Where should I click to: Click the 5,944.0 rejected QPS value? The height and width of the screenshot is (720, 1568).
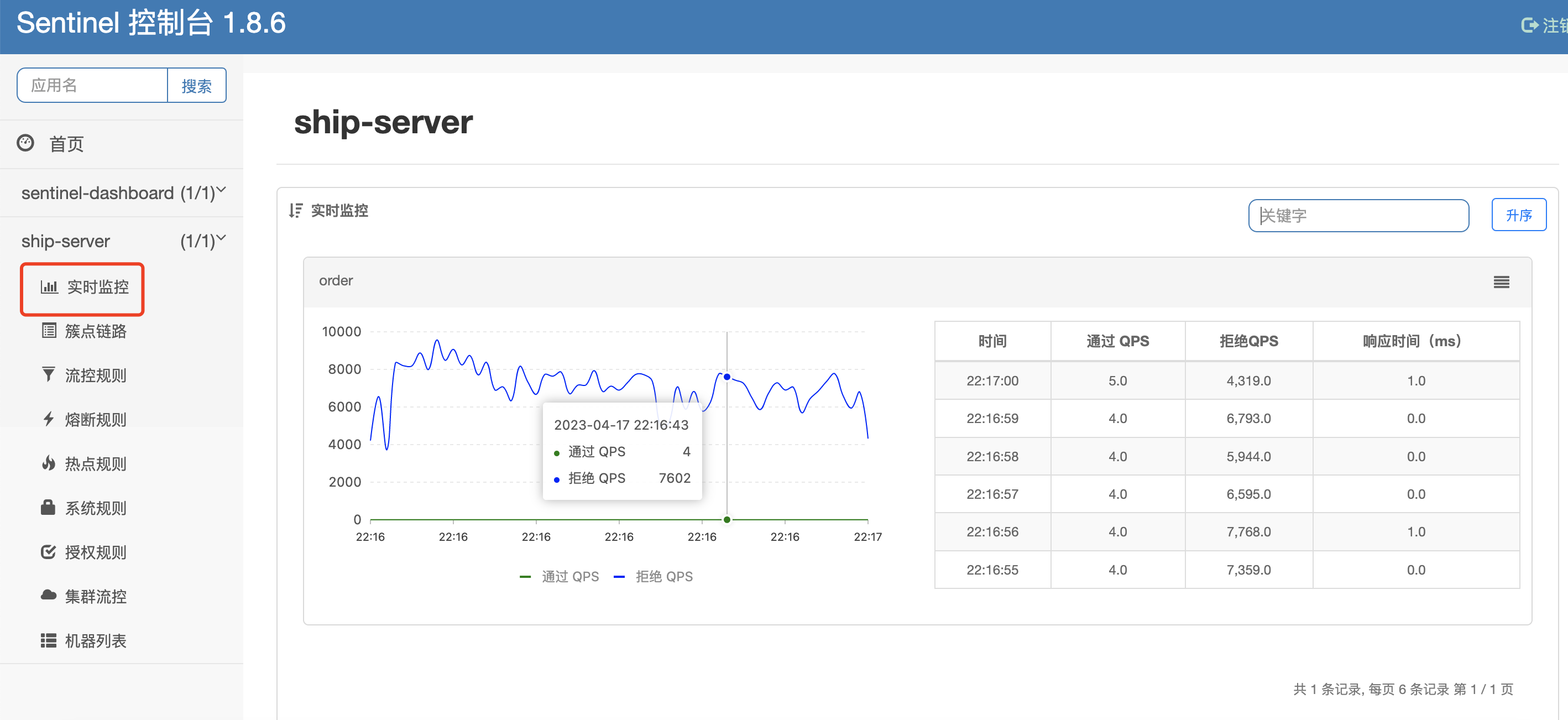pos(1248,456)
